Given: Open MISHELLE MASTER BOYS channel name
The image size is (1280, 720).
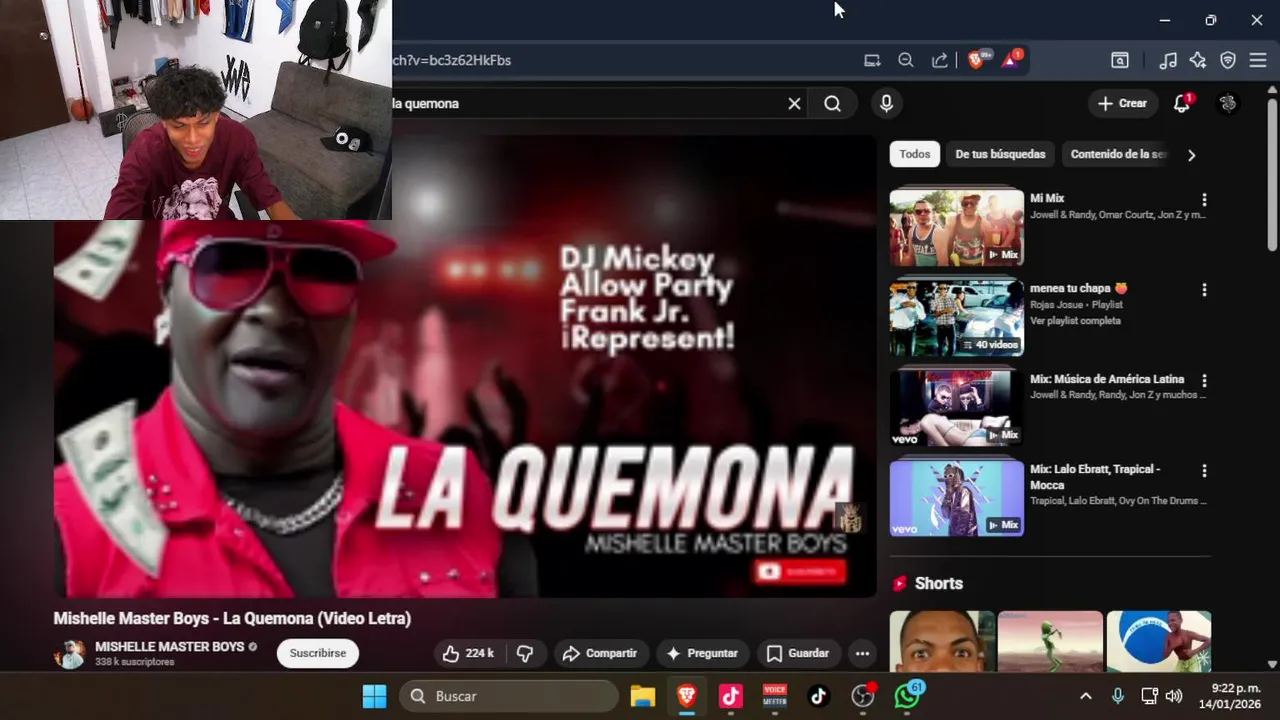Looking at the screenshot, I should tap(170, 647).
